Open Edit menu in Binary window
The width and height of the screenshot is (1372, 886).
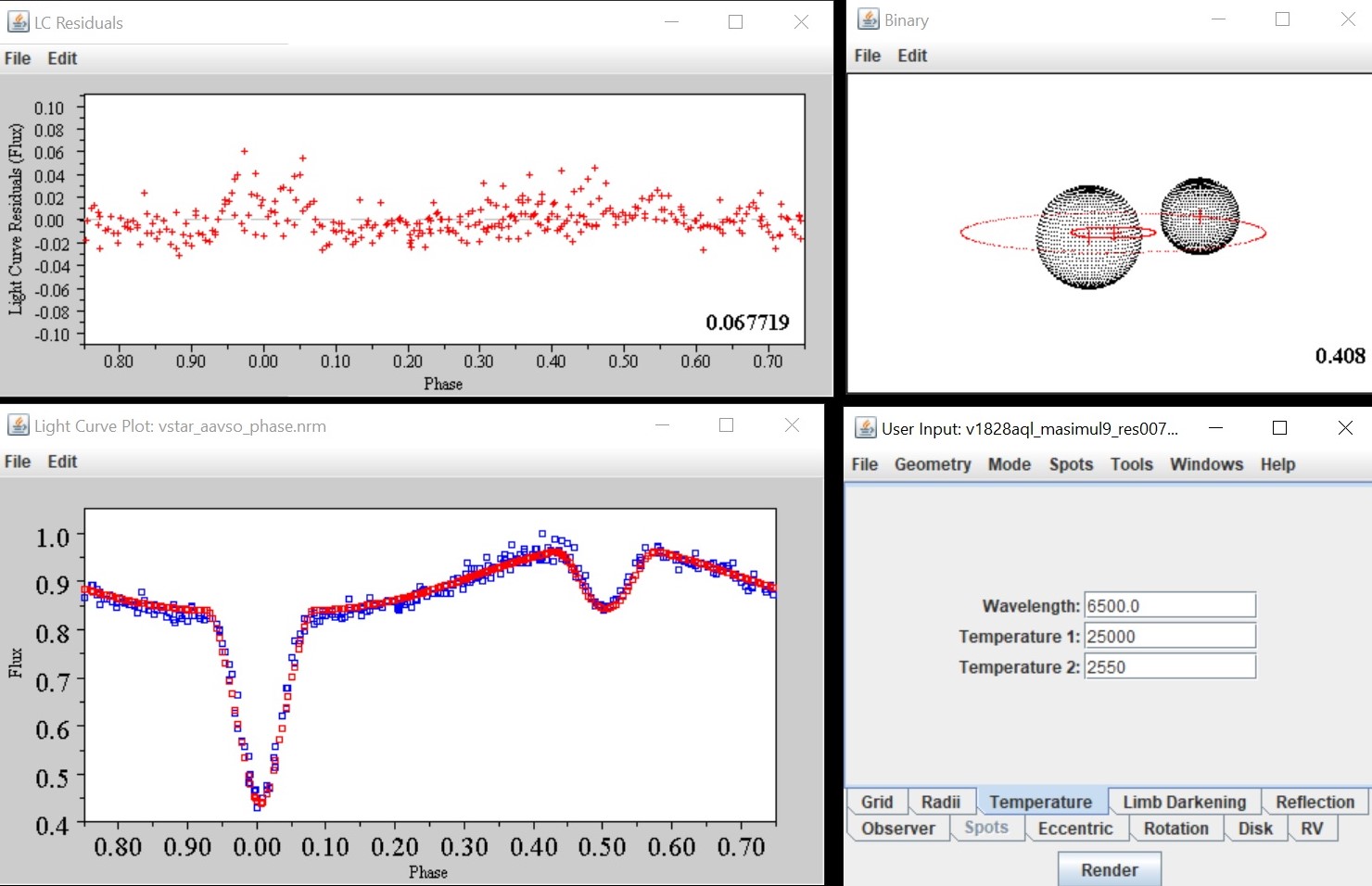[911, 56]
